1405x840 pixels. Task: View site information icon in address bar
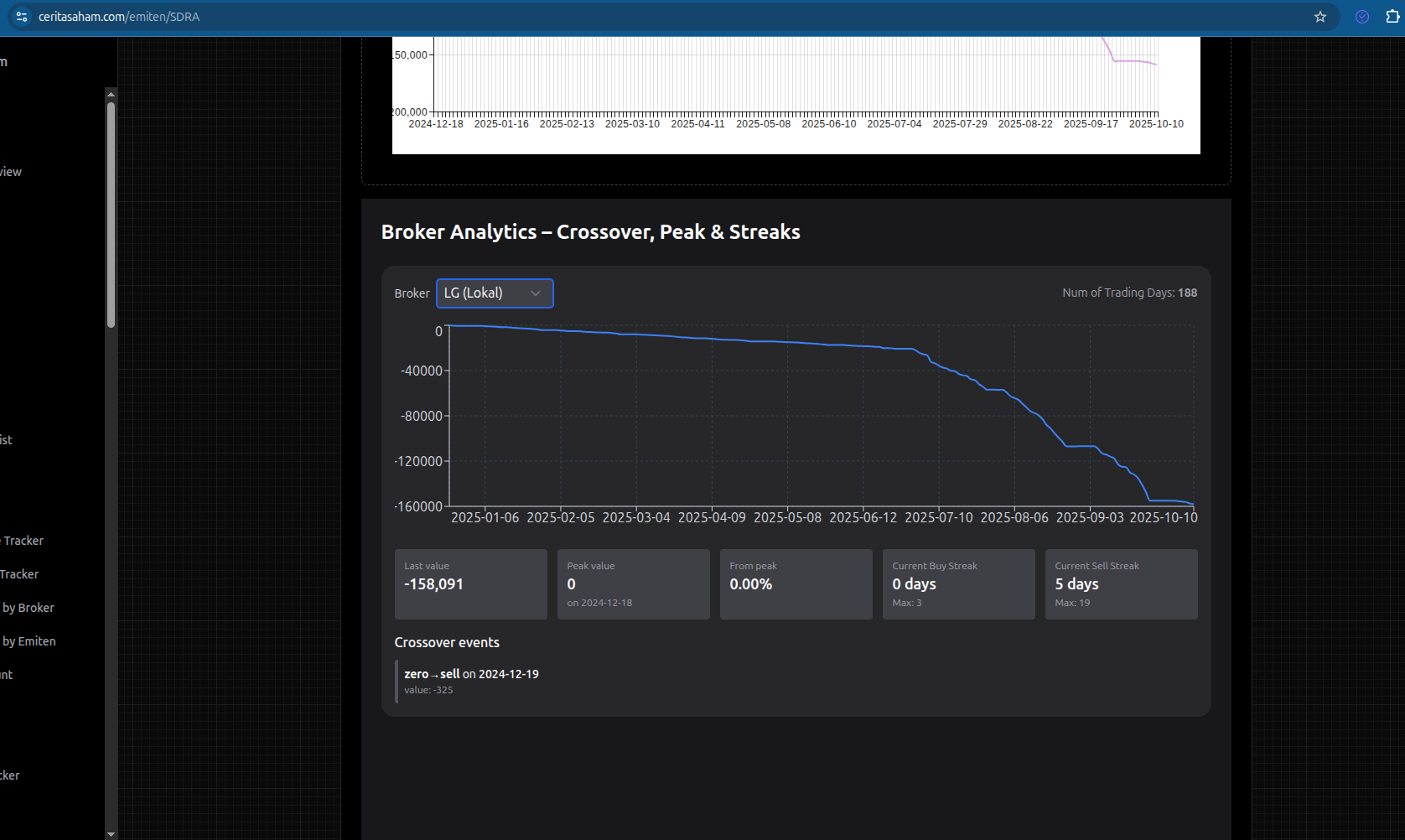click(22, 17)
